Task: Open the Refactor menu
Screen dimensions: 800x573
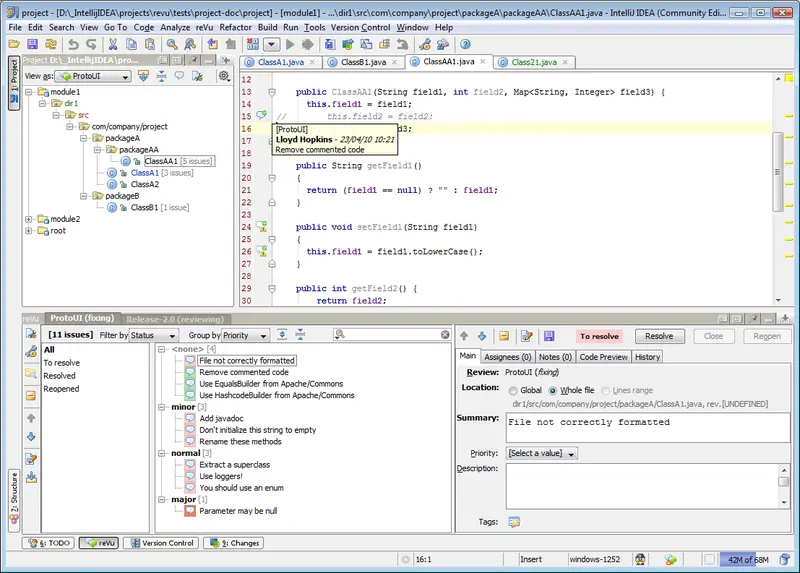Action: (236, 27)
